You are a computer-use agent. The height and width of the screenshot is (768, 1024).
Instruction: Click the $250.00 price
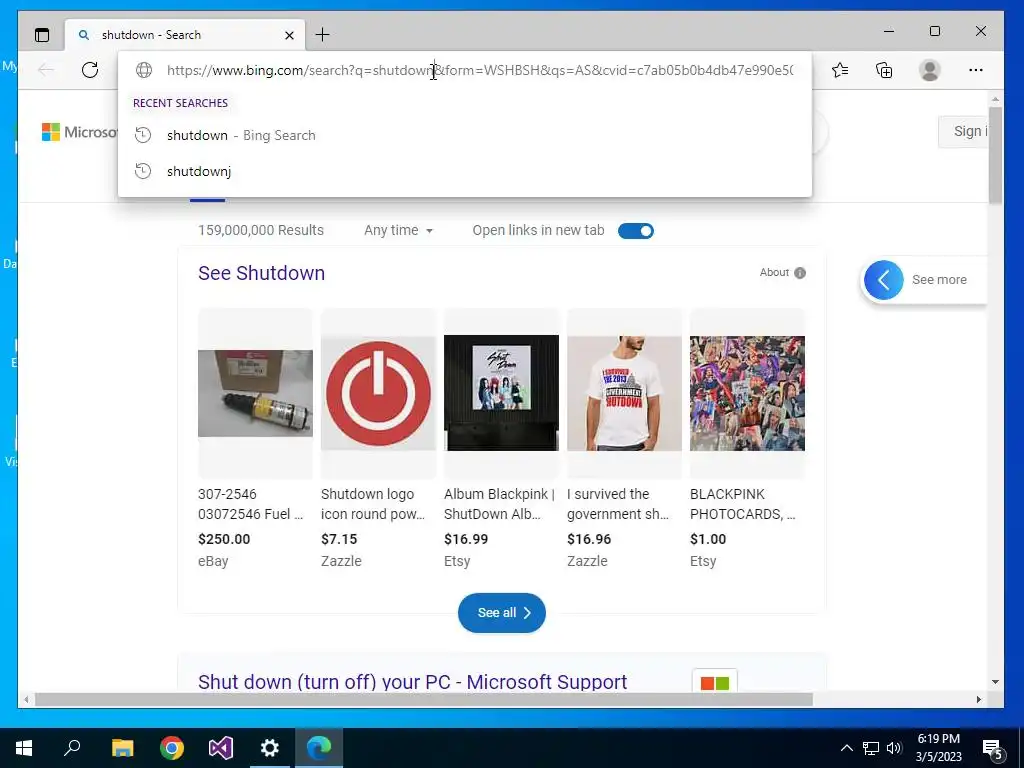click(224, 539)
